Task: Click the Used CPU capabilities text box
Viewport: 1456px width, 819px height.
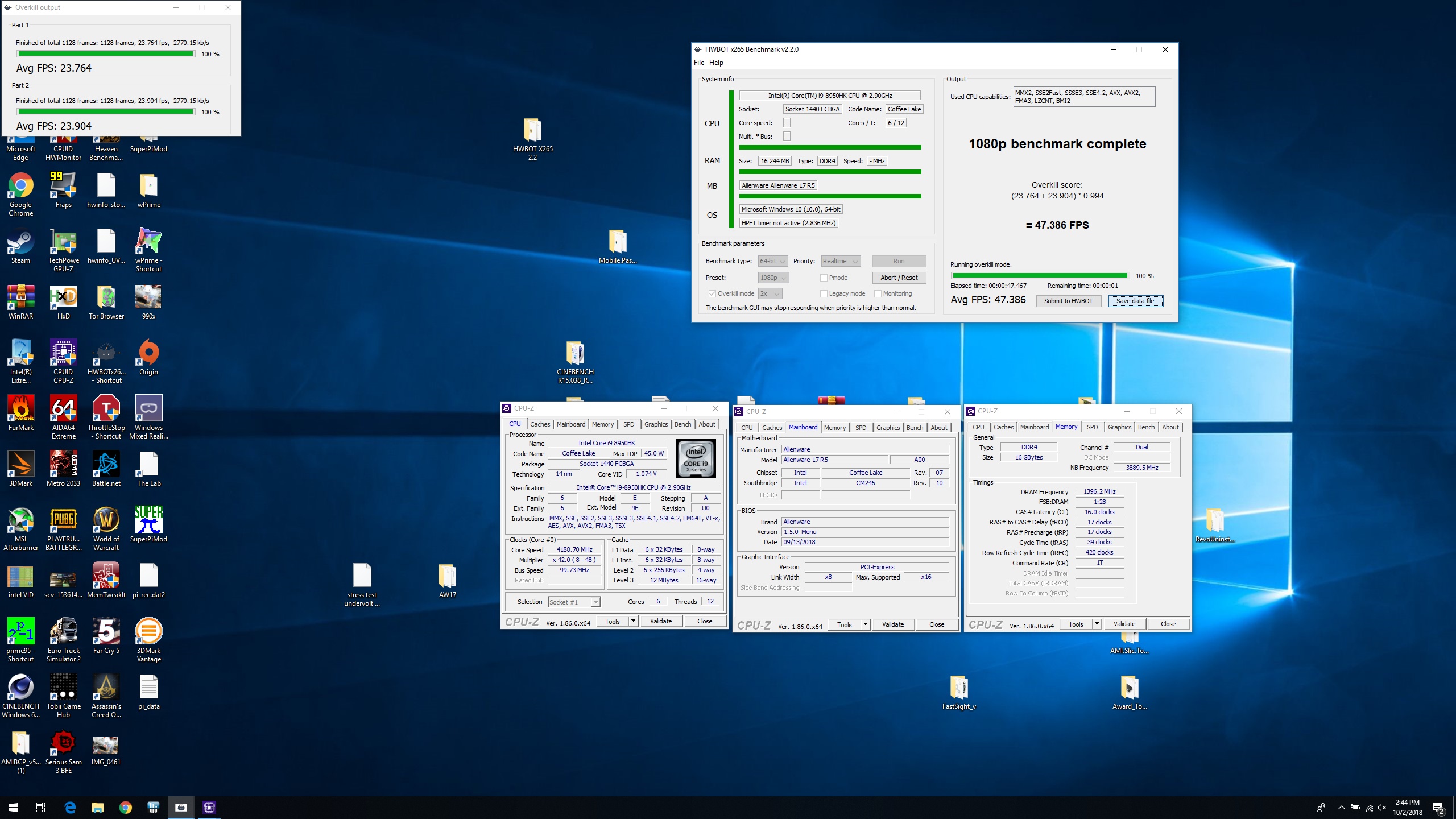Action: (1084, 97)
